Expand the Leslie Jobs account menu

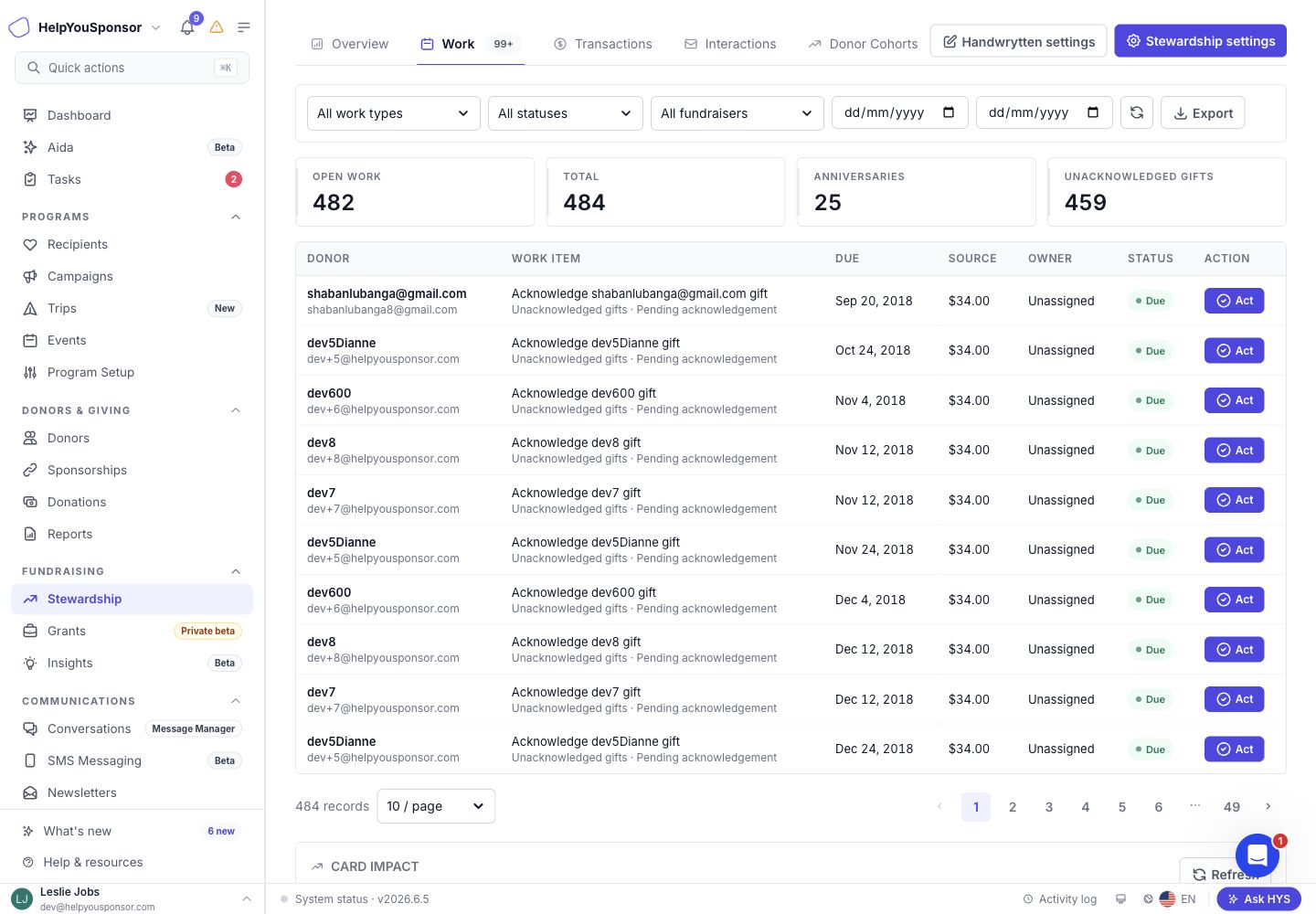coord(133,899)
